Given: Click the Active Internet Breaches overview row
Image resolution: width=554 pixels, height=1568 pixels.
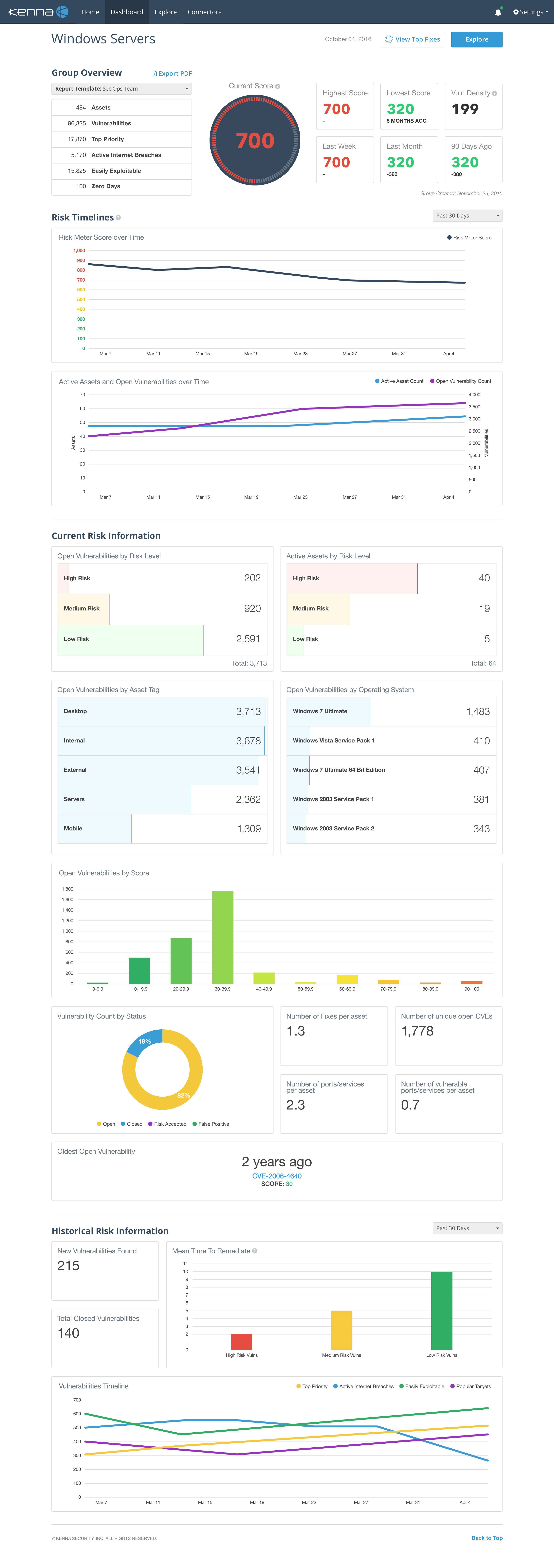Looking at the screenshot, I should coord(122,155).
